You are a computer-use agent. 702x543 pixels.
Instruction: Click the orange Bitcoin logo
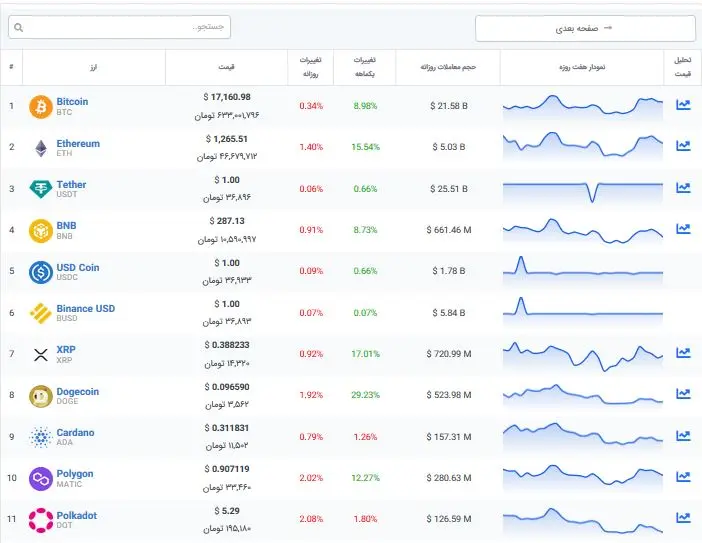[x=41, y=107]
